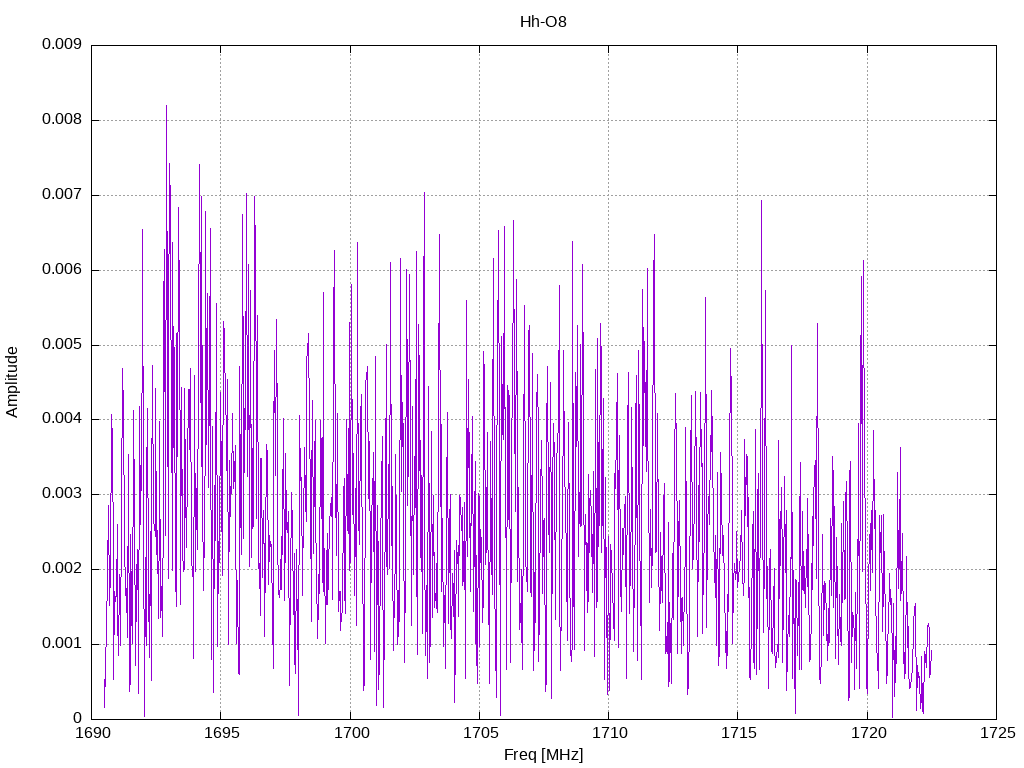The width and height of the screenshot is (1024, 768).
Task: Click x-axis tick value 1710
Action: coord(609,733)
